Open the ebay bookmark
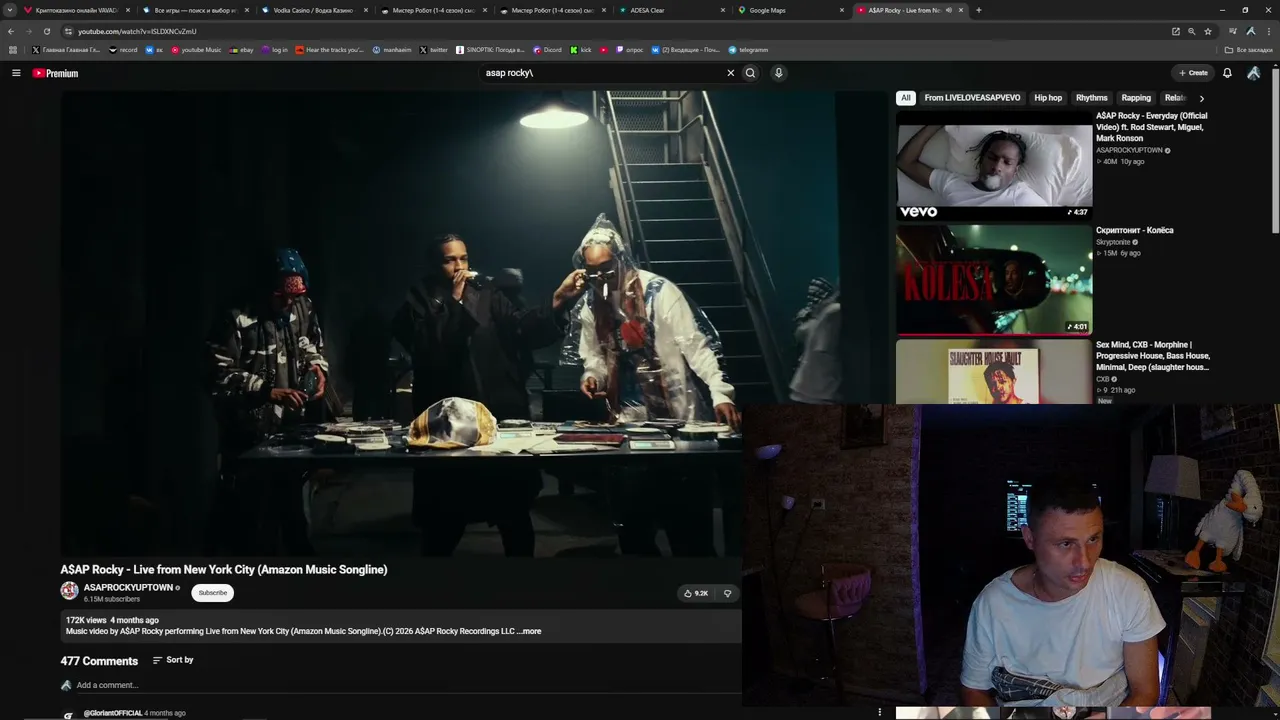This screenshot has height=720, width=1280. coord(241,50)
